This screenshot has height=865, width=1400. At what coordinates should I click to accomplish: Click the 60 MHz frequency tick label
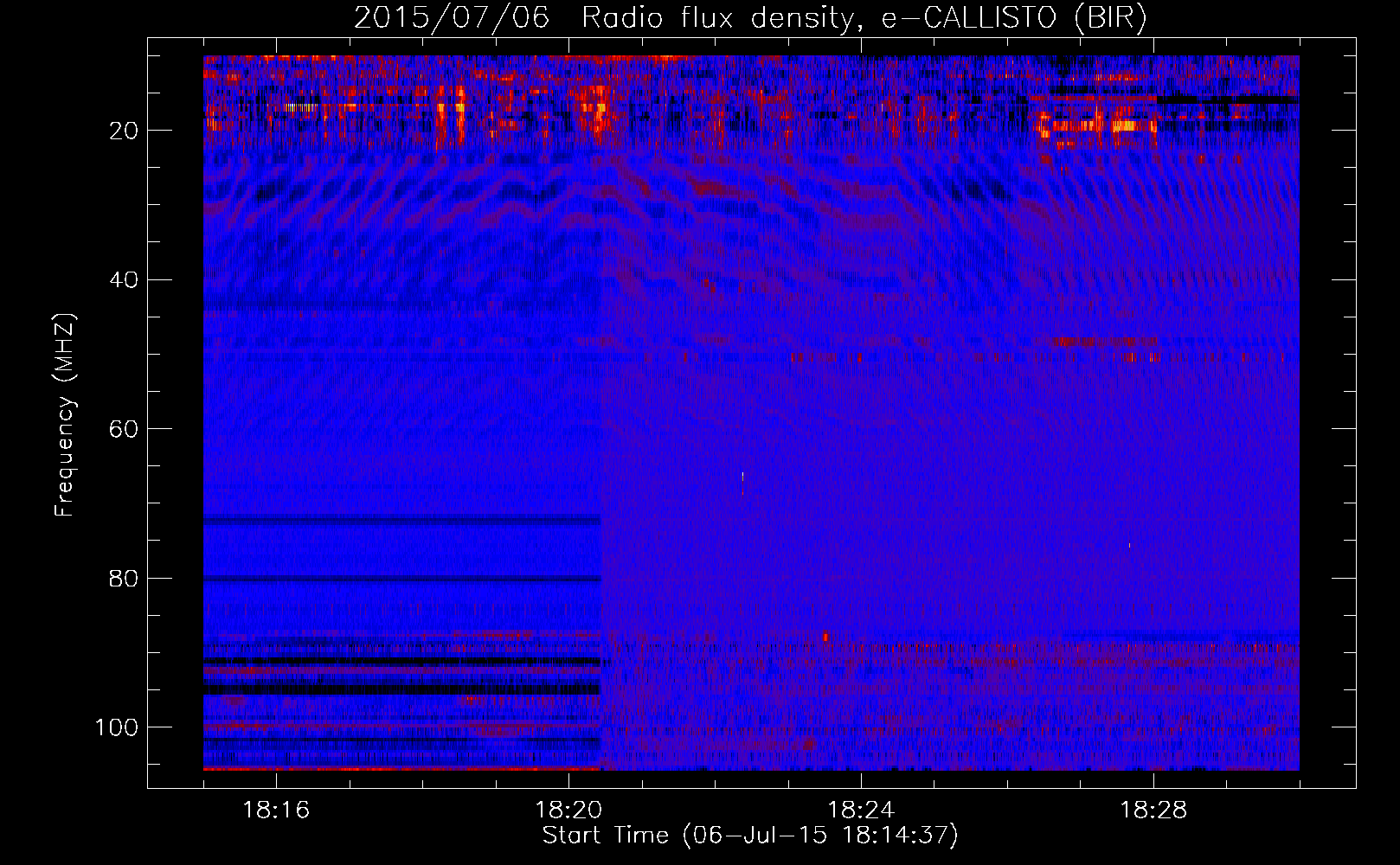[x=125, y=429]
